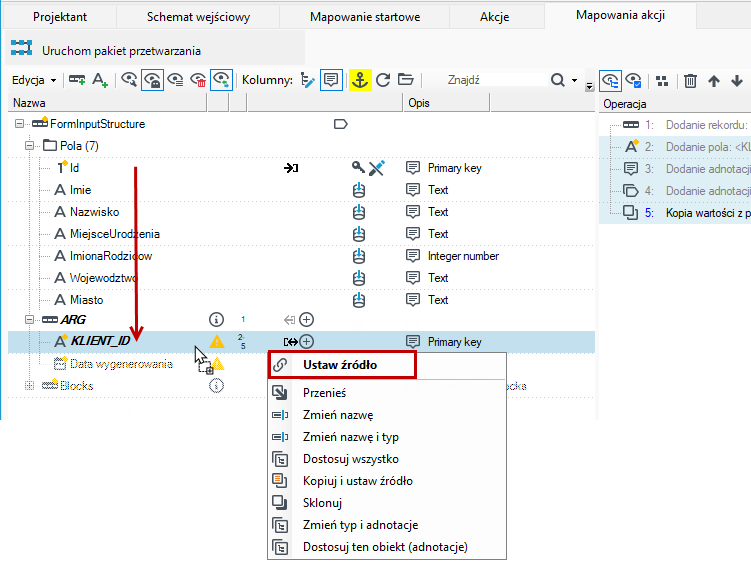Choose Ustaw źródło from context menu
The width and height of the screenshot is (751, 580).
click(342, 365)
